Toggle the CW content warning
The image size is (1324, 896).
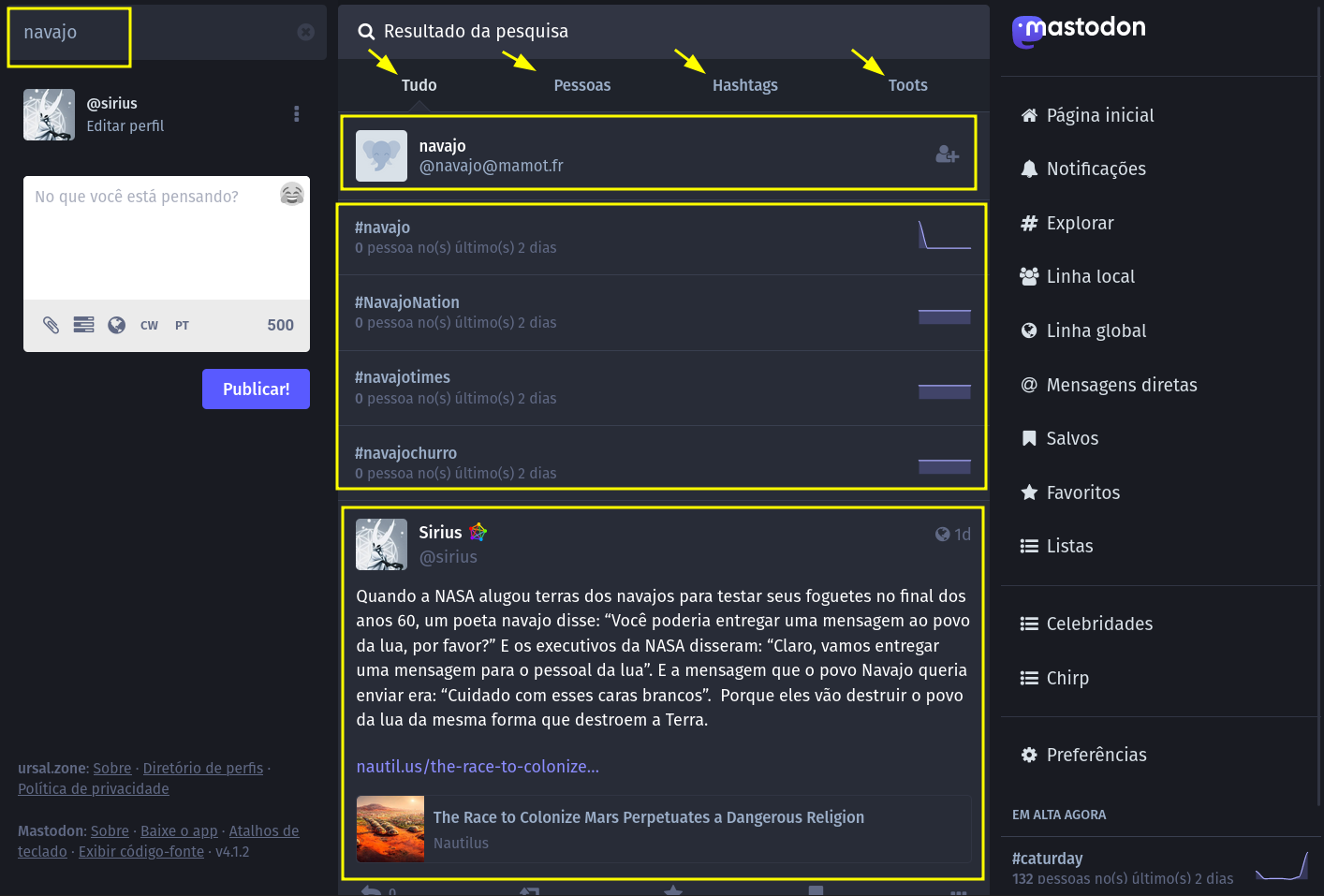149,326
